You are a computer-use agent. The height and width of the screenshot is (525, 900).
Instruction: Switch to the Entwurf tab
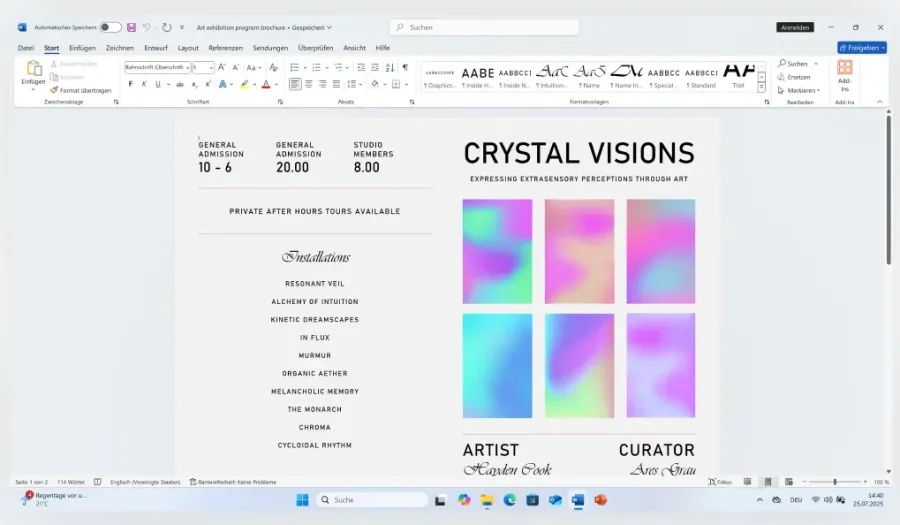coord(156,48)
